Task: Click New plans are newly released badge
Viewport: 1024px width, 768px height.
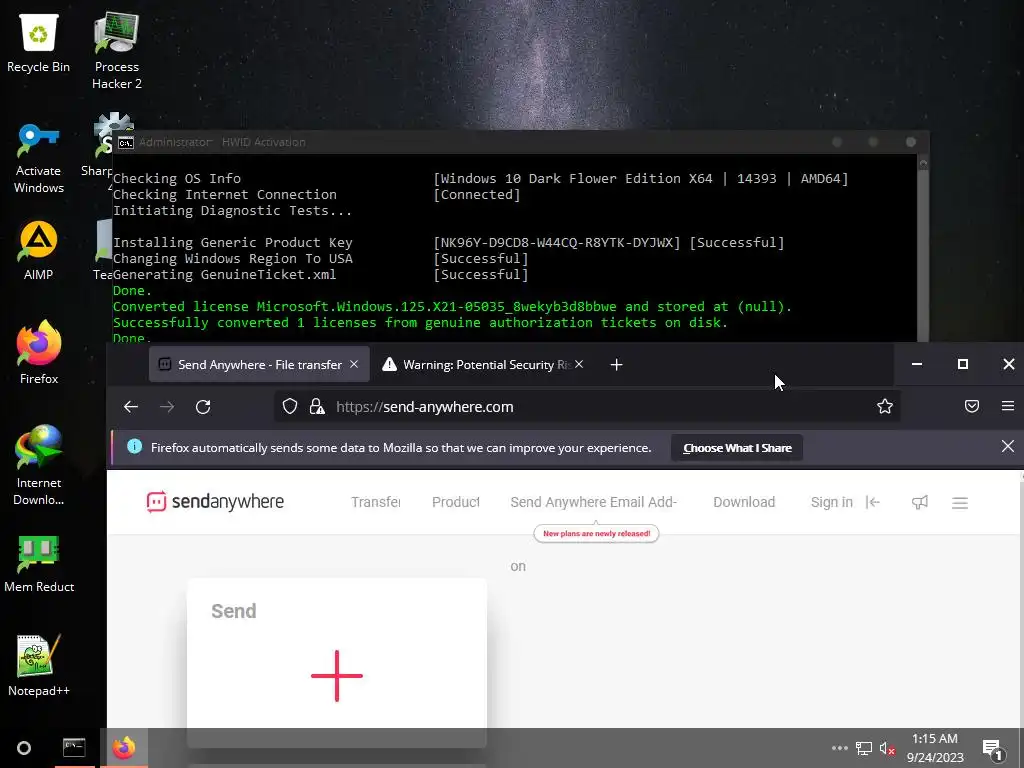Action: coord(596,534)
